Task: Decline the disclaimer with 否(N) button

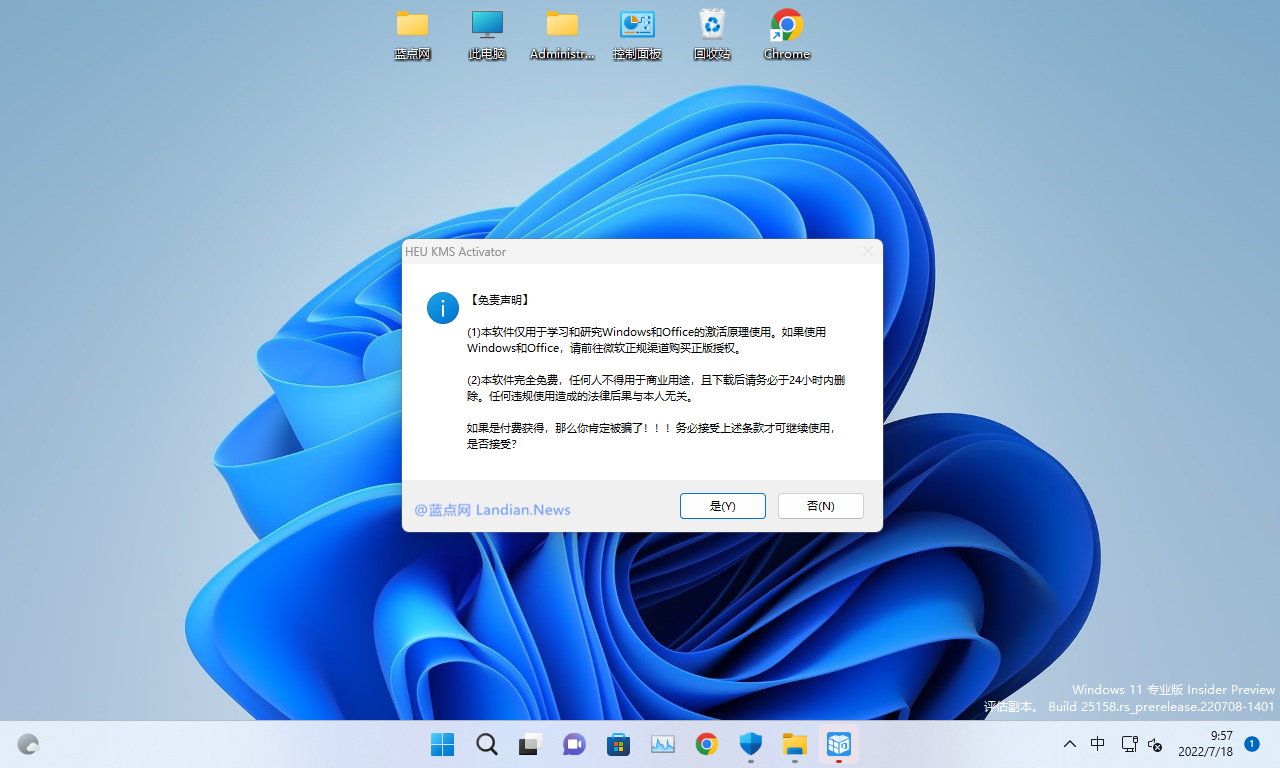Action: [x=820, y=506]
